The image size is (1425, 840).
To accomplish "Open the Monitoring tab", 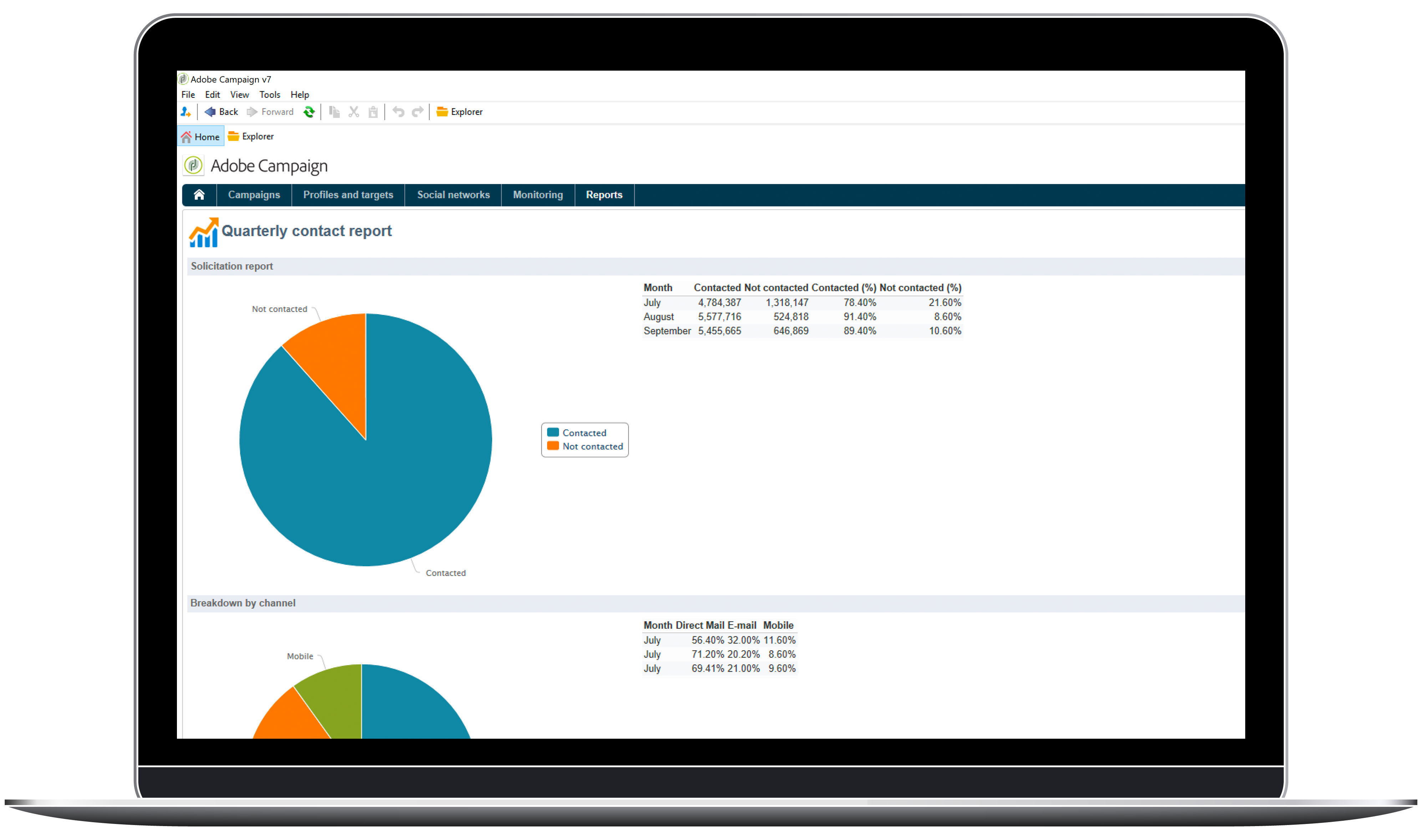I will (x=538, y=195).
